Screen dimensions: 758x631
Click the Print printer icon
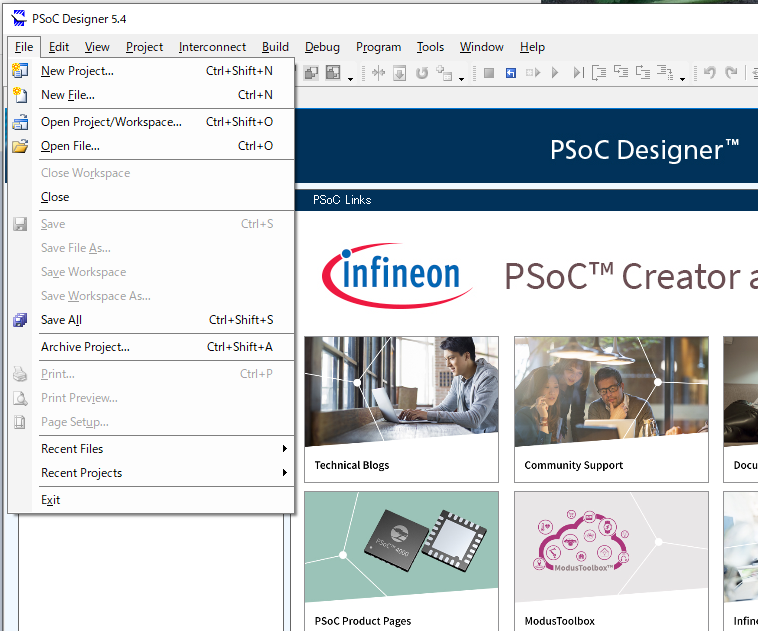[x=20, y=374]
